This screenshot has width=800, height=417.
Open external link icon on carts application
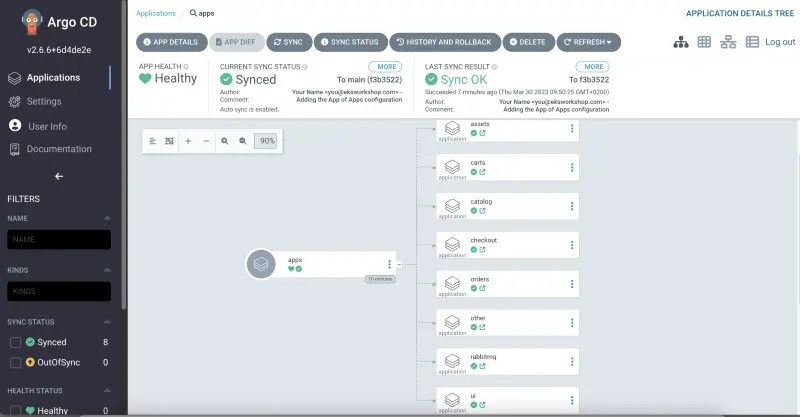(x=483, y=171)
